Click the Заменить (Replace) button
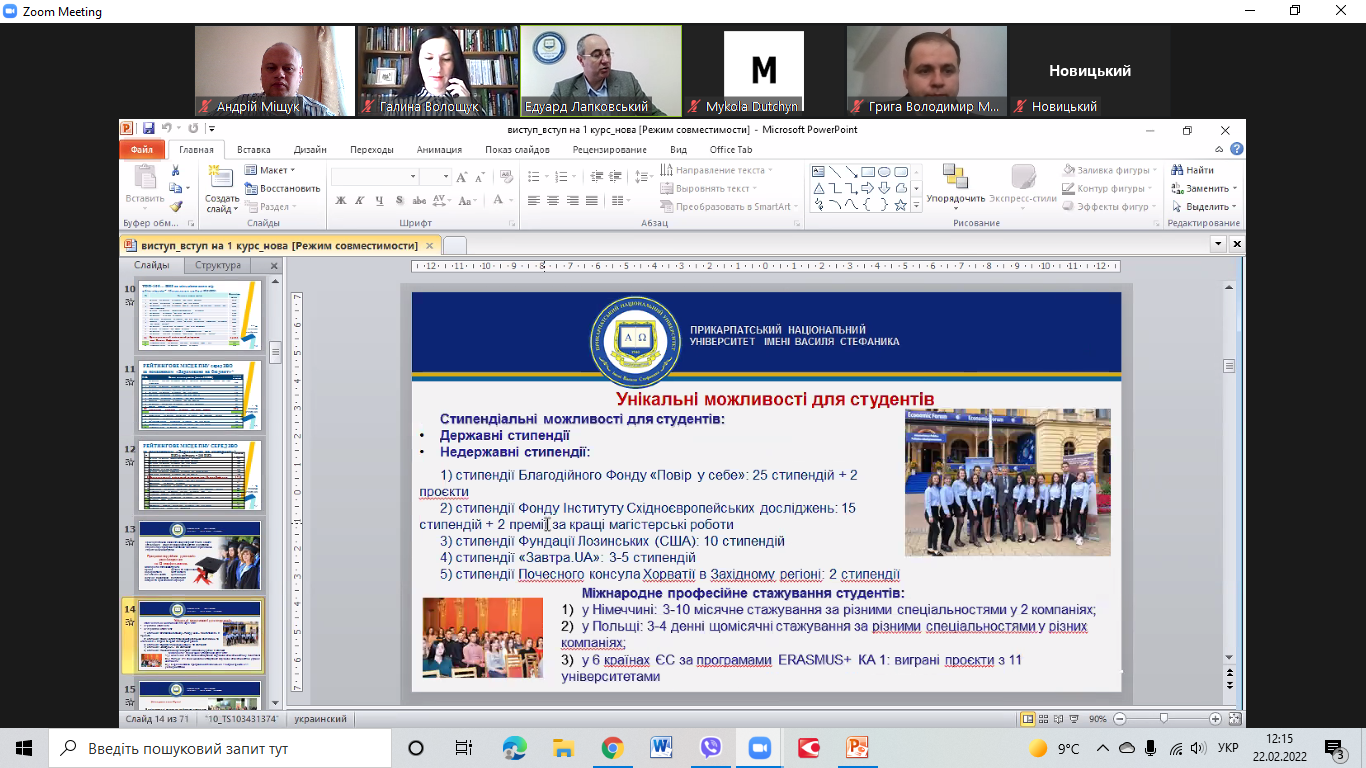The height and width of the screenshot is (768, 1366). pyautogui.click(x=1206, y=188)
